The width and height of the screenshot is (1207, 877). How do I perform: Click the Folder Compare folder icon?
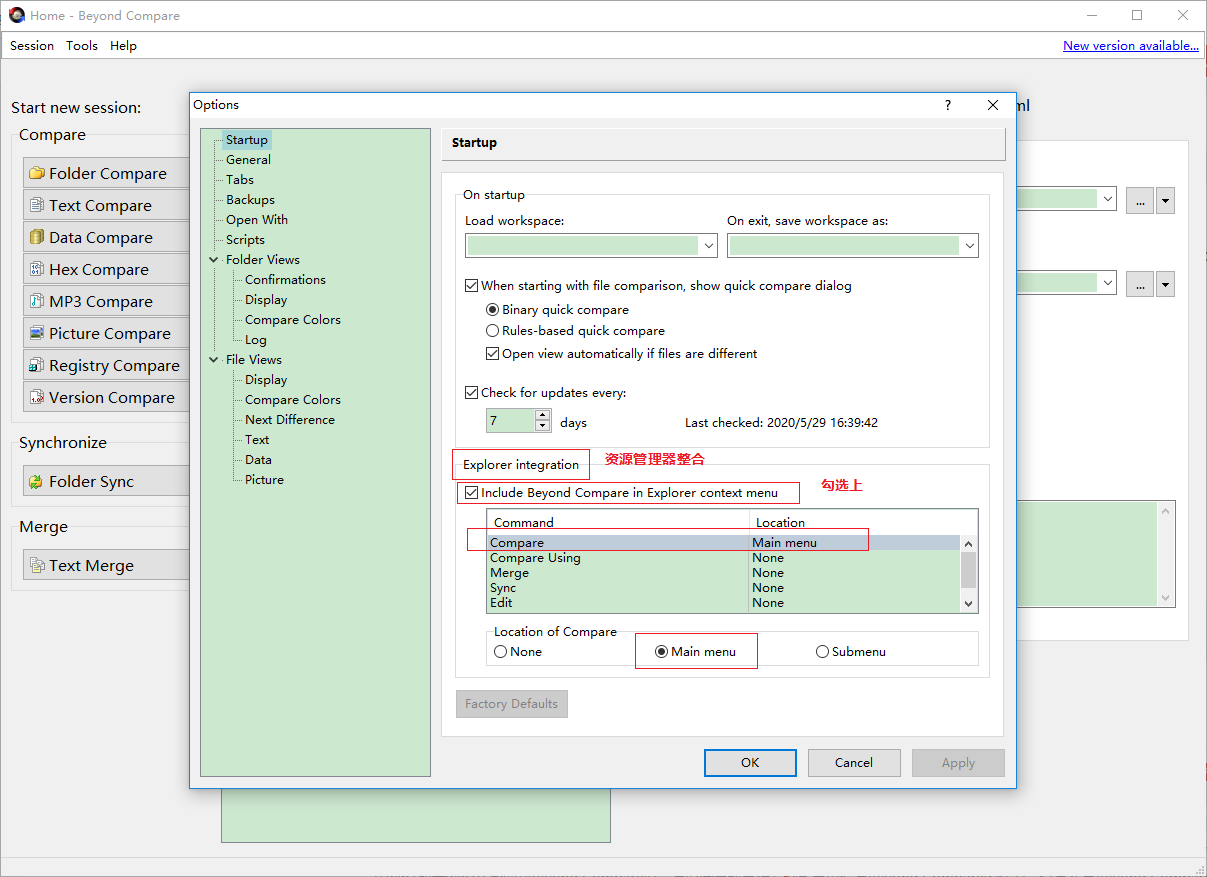point(37,173)
